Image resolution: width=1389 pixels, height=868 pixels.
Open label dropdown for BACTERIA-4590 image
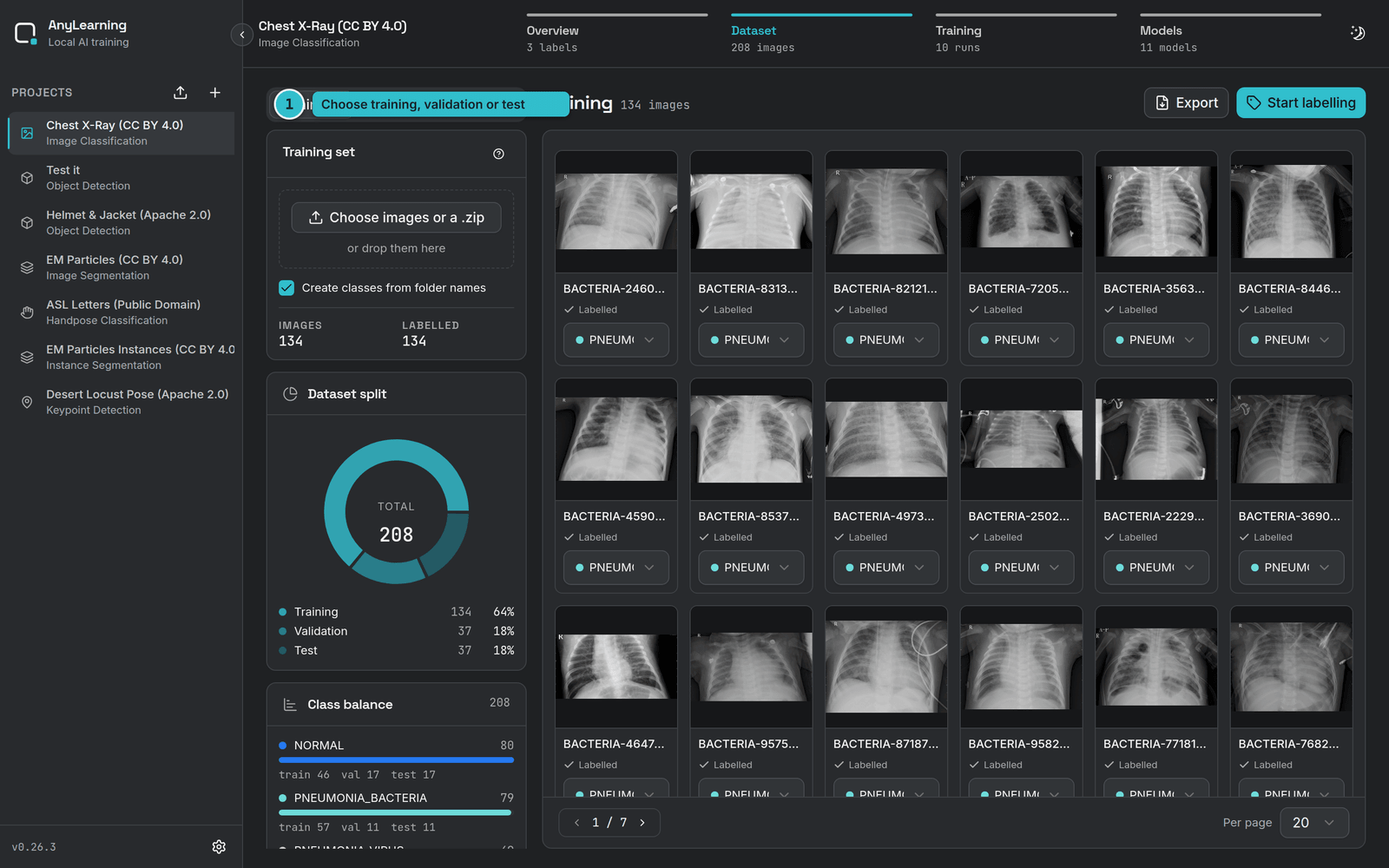(x=616, y=568)
